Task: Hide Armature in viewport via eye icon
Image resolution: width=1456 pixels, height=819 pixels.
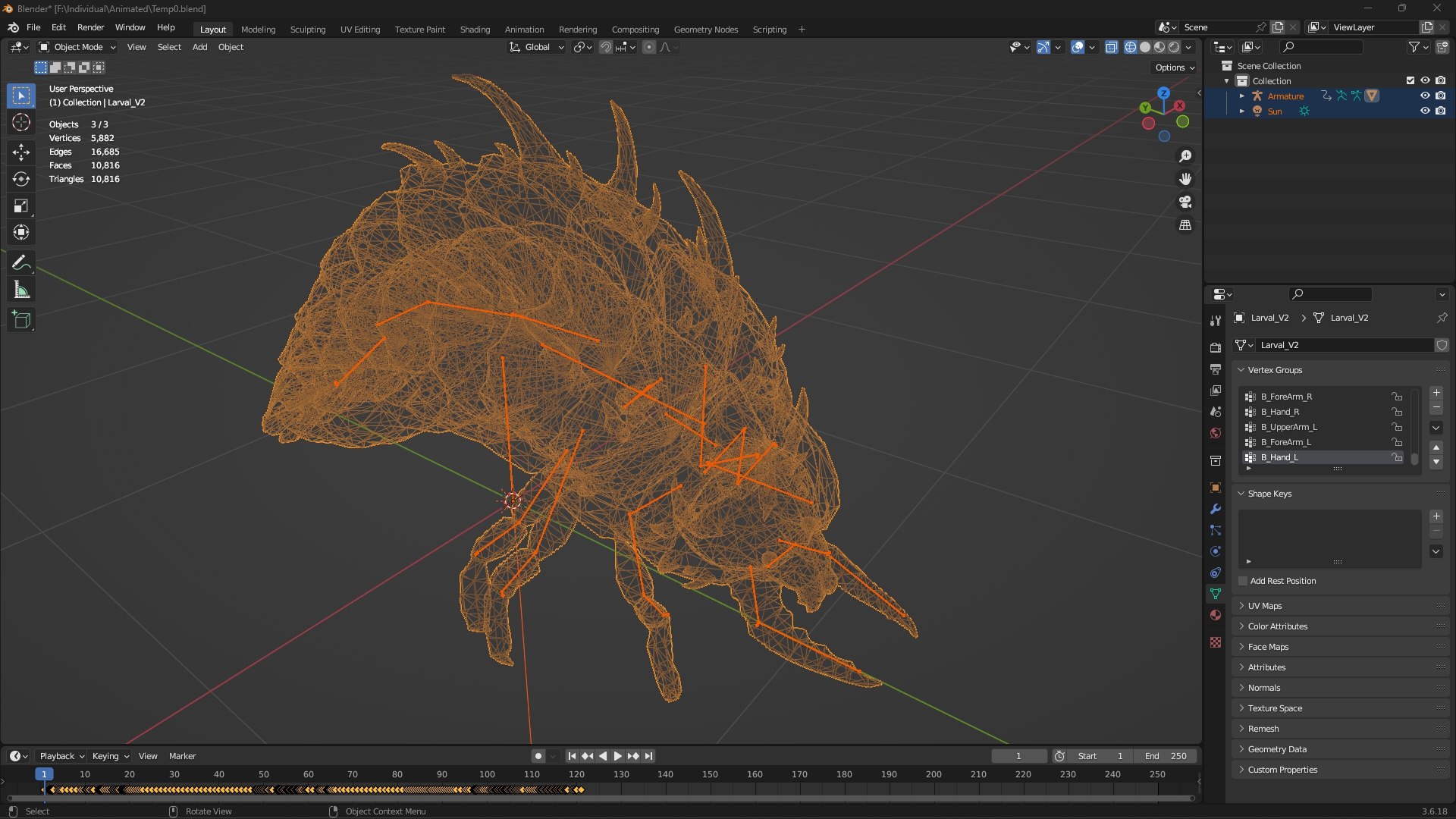Action: click(1425, 96)
